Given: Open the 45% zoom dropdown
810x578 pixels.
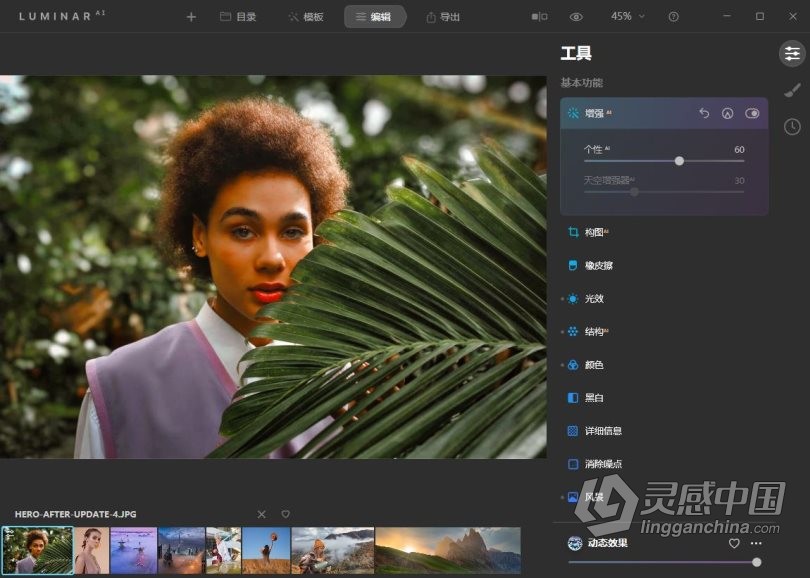Looking at the screenshot, I should point(628,17).
